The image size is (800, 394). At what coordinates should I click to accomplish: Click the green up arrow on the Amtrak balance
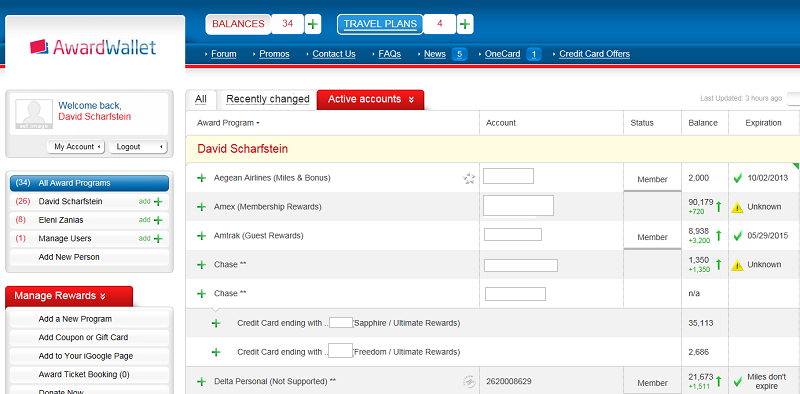719,236
